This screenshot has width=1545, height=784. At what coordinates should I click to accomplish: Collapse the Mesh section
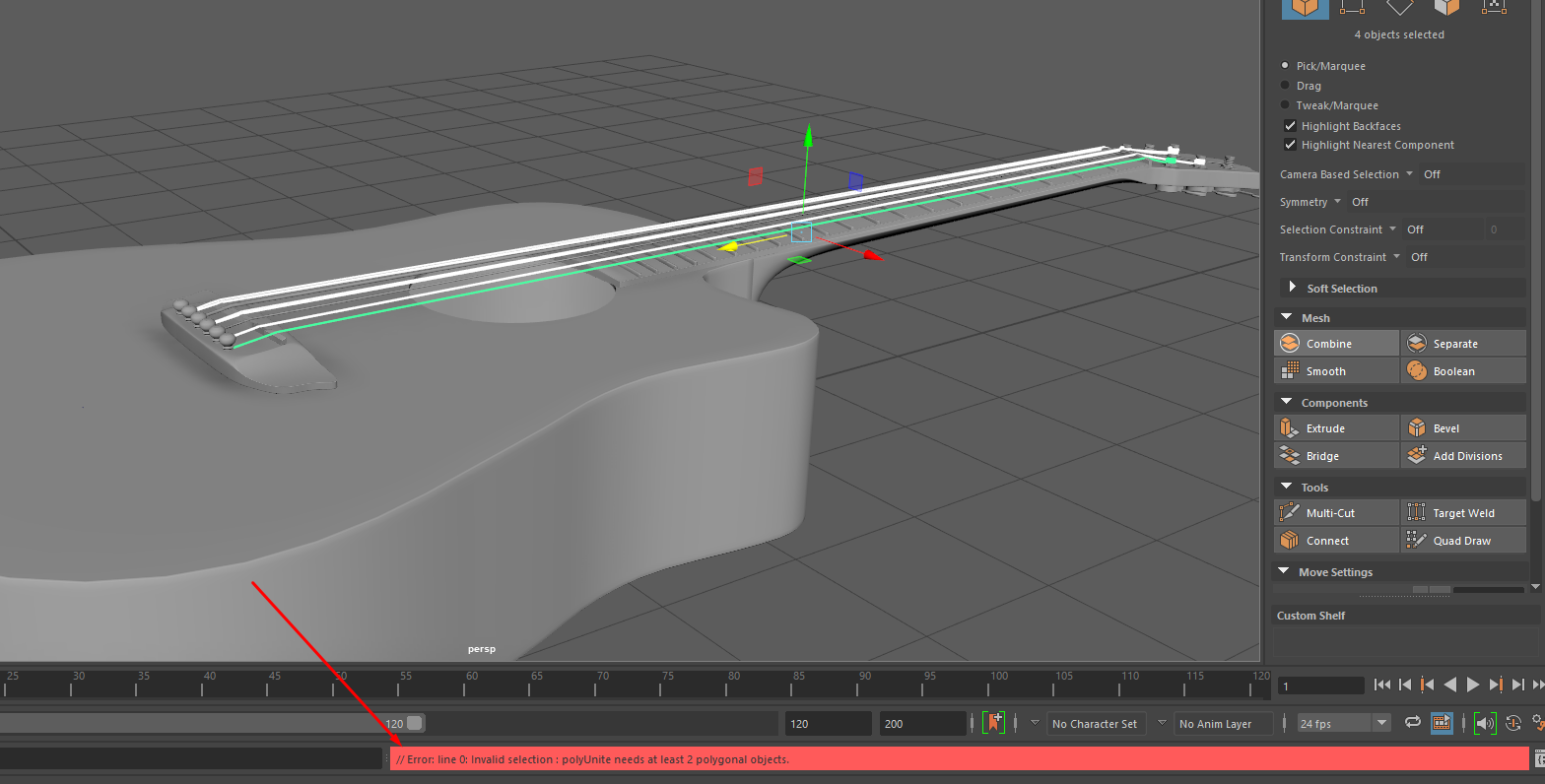pyautogui.click(x=1286, y=317)
